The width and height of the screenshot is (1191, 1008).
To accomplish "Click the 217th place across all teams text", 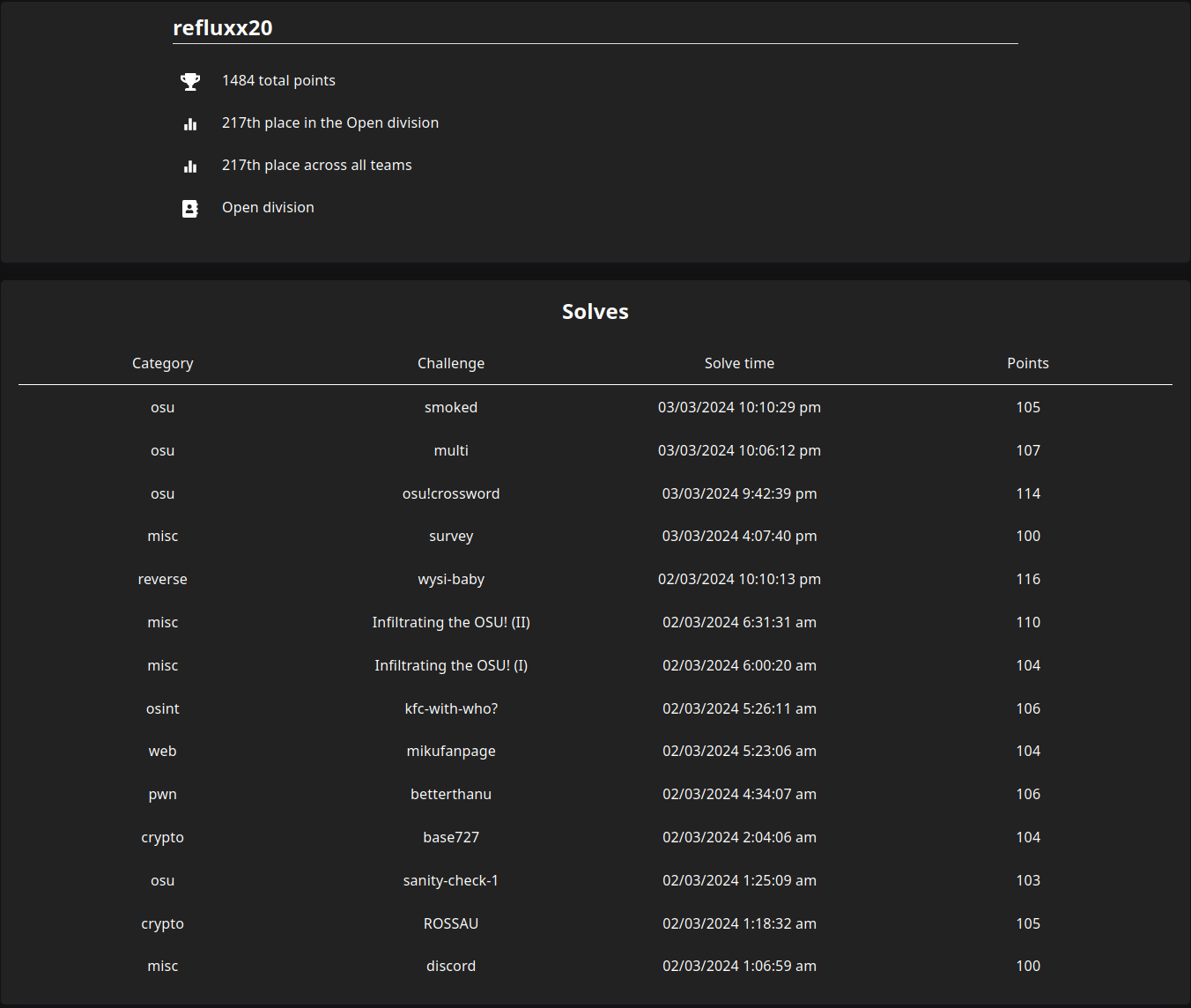I will (x=317, y=165).
